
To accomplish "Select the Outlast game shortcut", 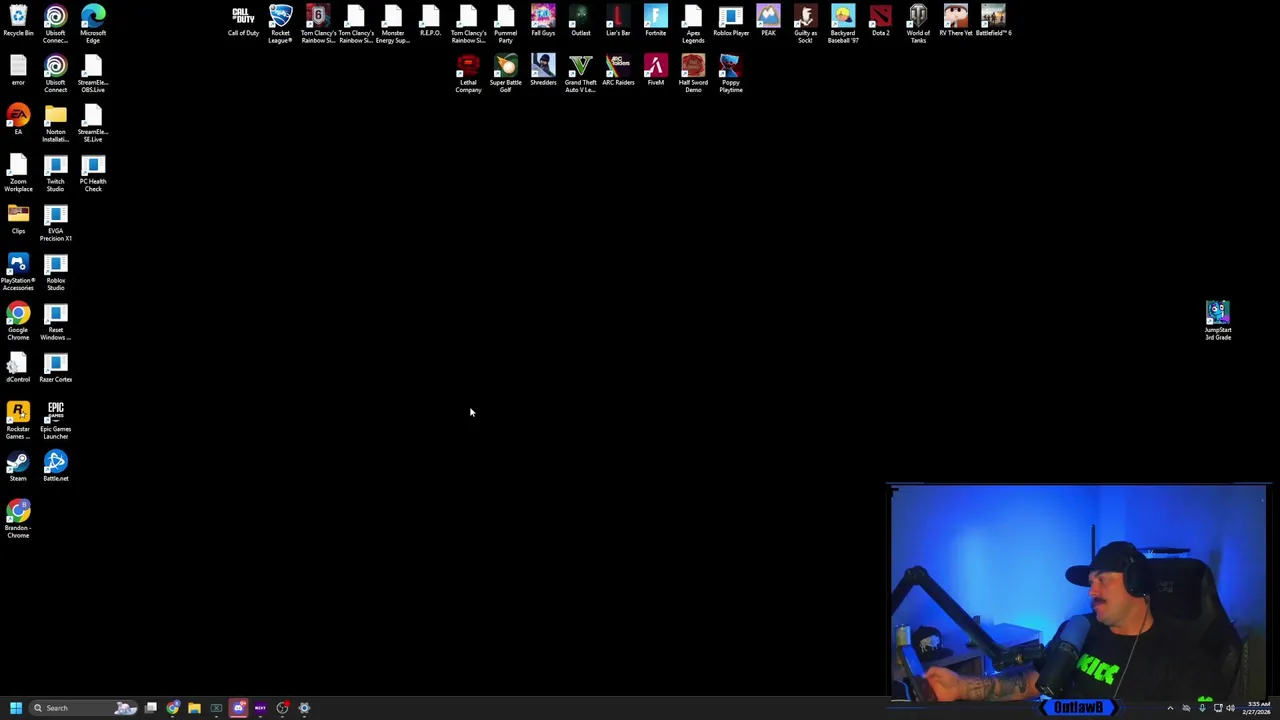I will tap(580, 21).
